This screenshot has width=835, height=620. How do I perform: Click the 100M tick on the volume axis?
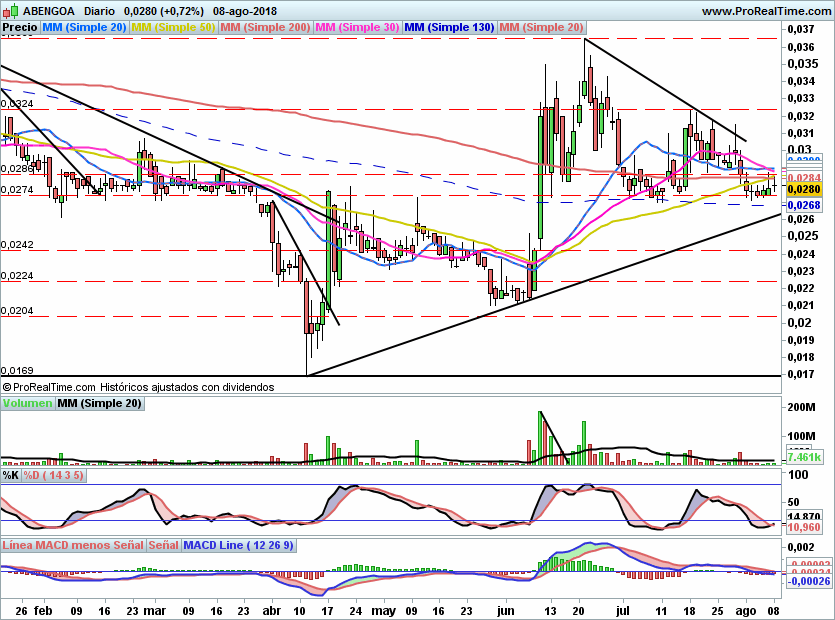(801, 436)
